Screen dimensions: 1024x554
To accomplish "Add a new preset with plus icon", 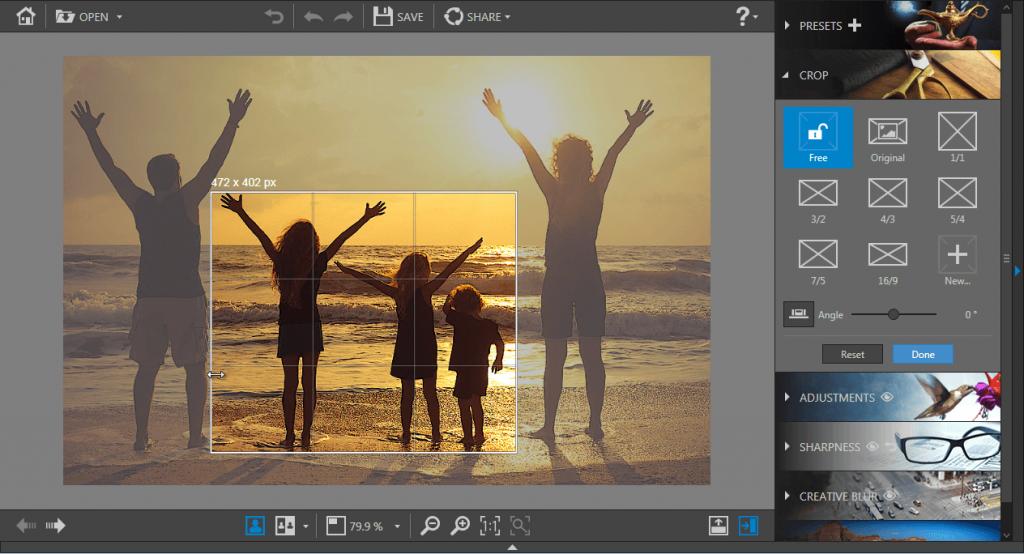I will point(854,26).
